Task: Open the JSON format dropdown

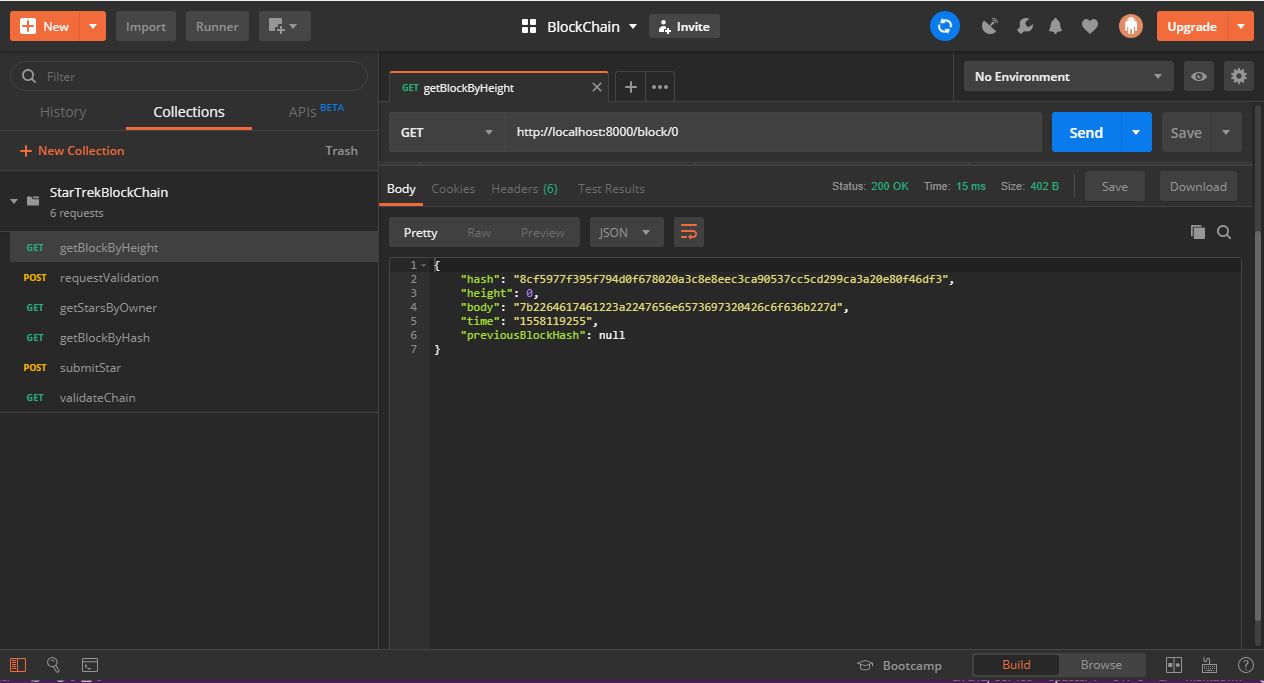Action: pyautogui.click(x=626, y=232)
